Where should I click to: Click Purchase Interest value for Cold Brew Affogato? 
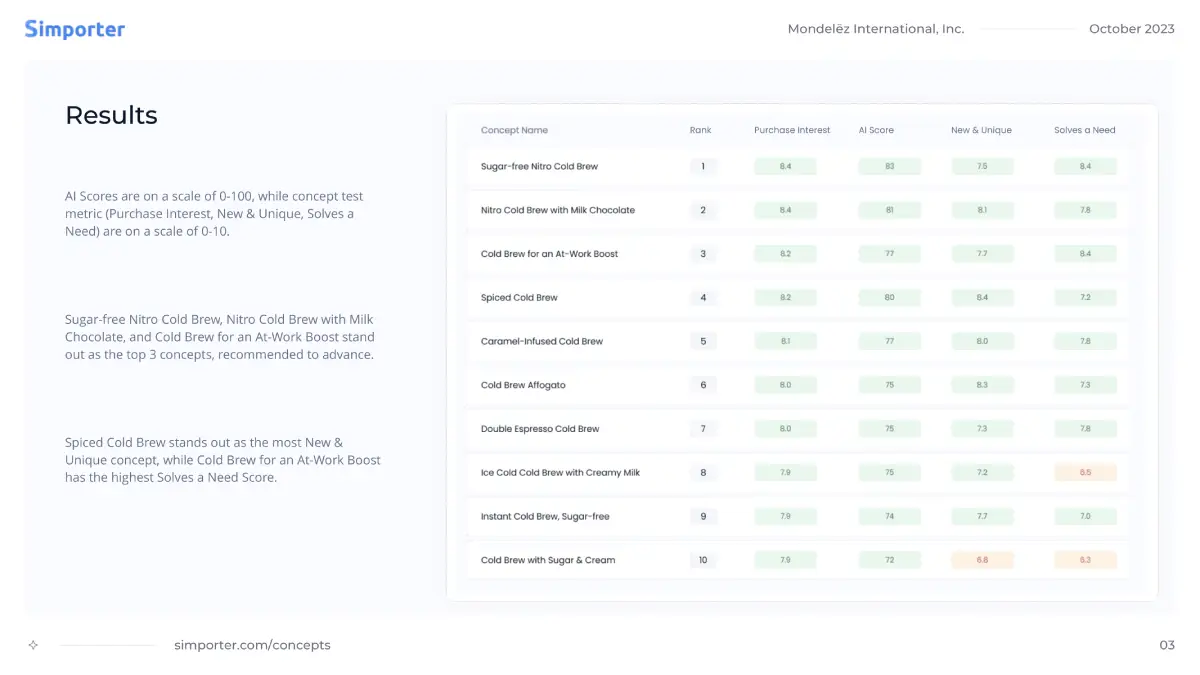(785, 385)
